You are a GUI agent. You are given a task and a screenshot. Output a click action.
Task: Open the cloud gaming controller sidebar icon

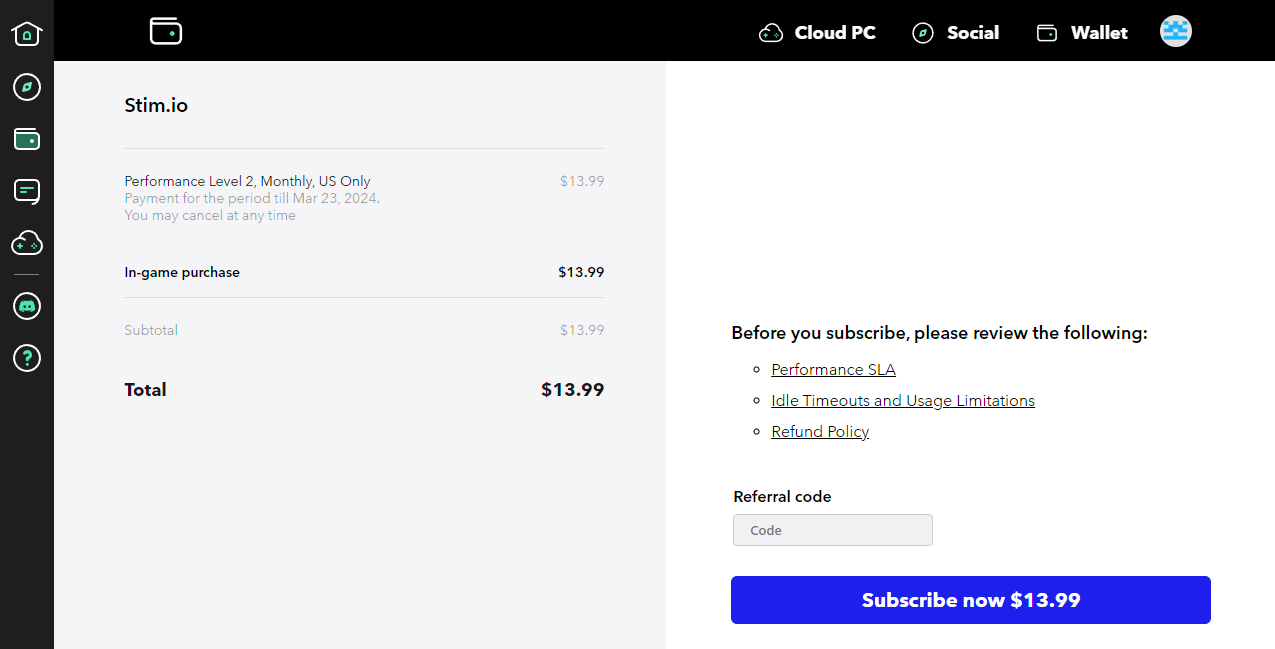pos(27,243)
